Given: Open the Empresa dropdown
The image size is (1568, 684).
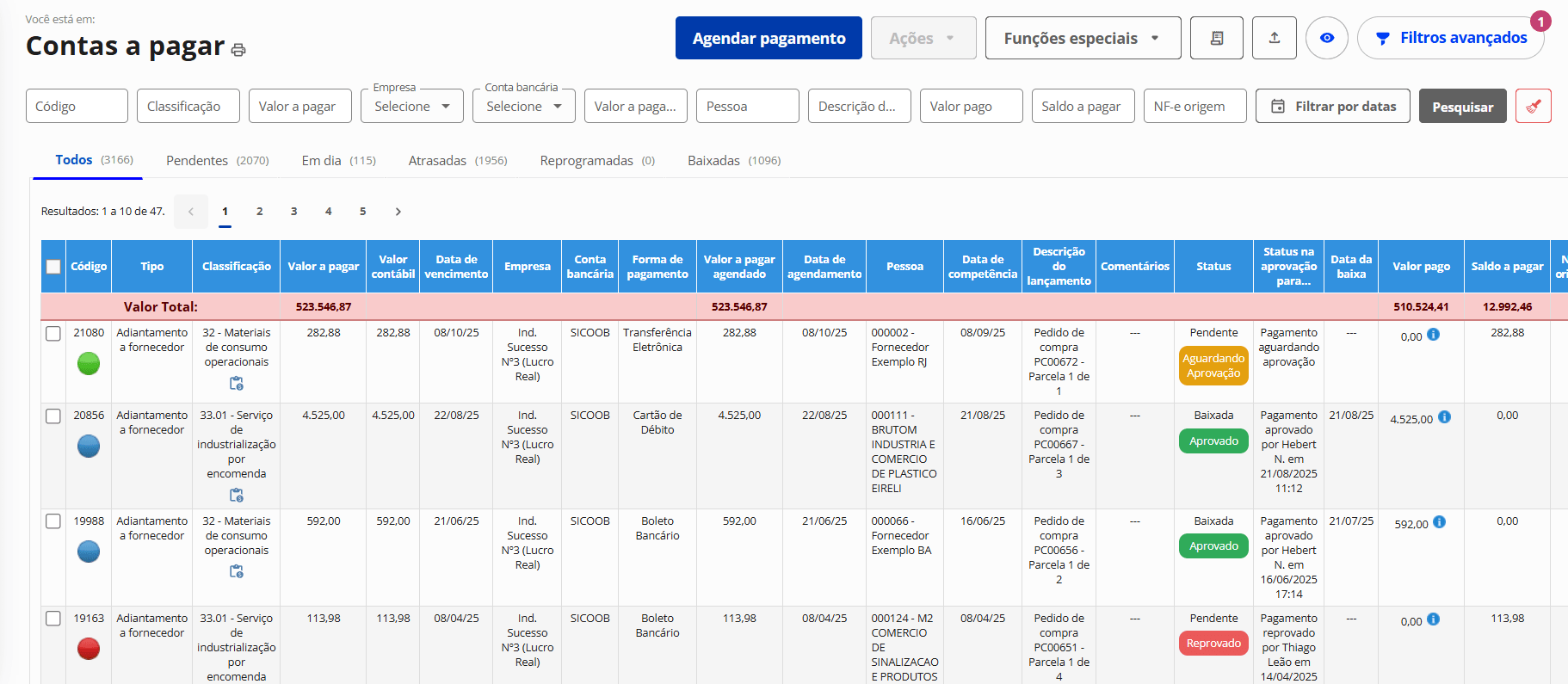Looking at the screenshot, I should pos(411,107).
